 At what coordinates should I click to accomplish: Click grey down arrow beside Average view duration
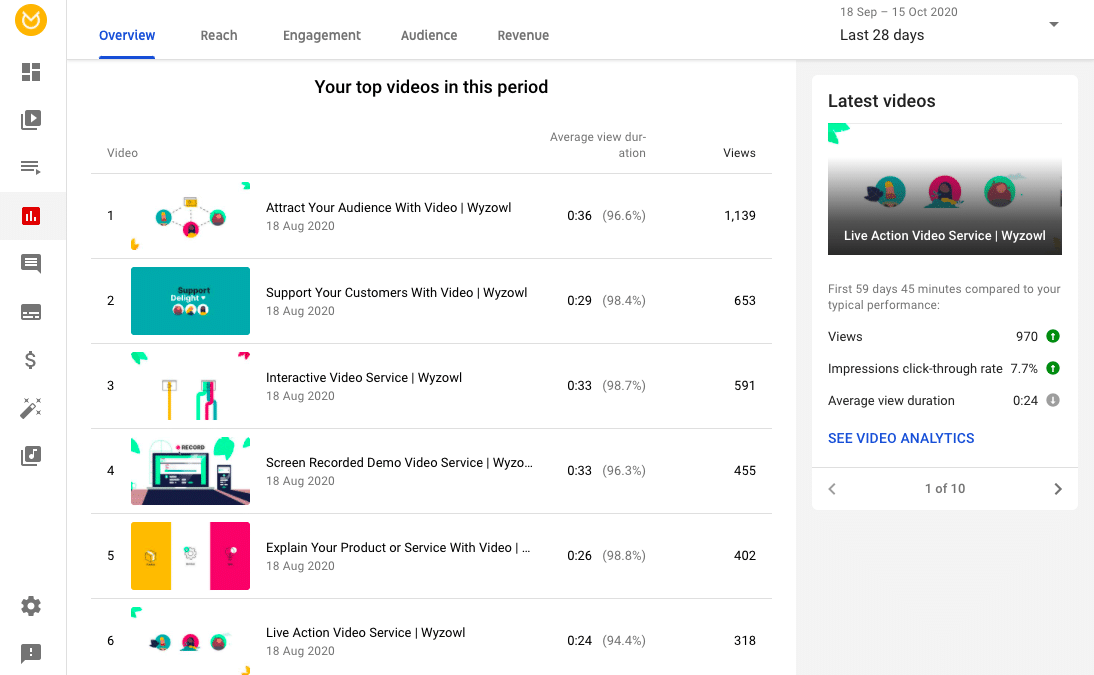1053,401
